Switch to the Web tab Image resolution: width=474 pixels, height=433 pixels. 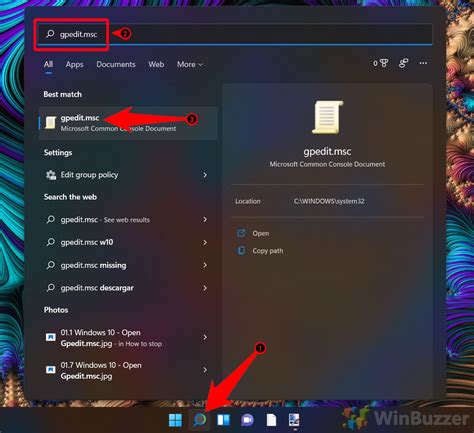pos(156,64)
